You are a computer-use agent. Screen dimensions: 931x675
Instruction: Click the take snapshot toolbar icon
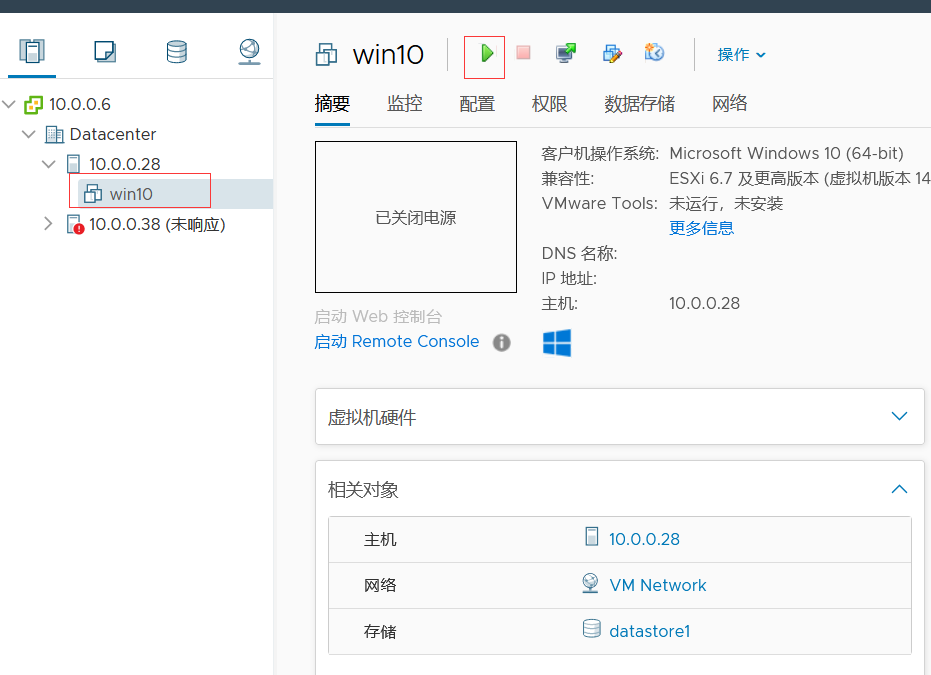654,52
